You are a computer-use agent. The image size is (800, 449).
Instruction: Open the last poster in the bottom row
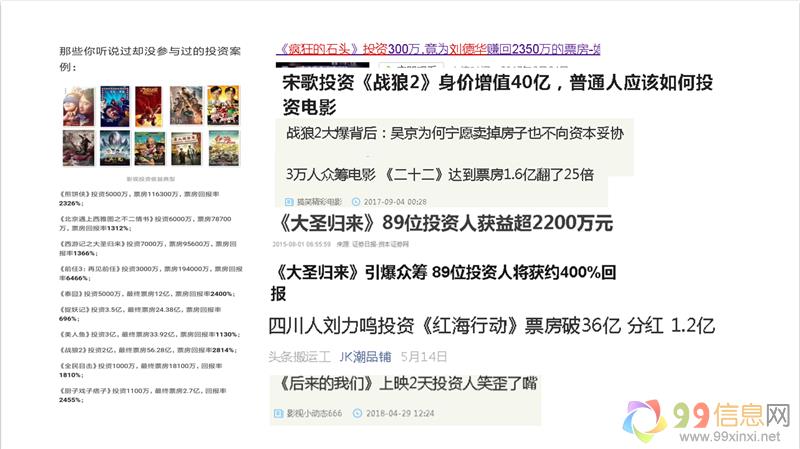point(224,148)
